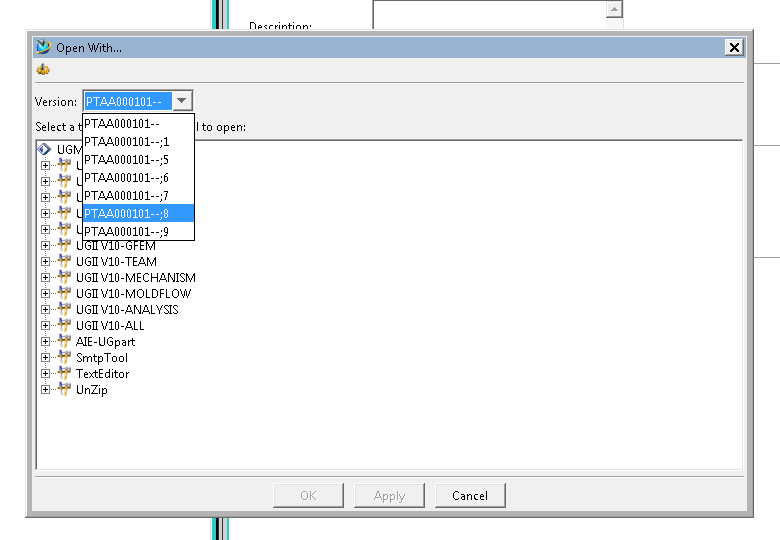Select PTAA000101-- in the version list
Image resolution: width=780 pixels, height=540 pixels.
[138, 124]
